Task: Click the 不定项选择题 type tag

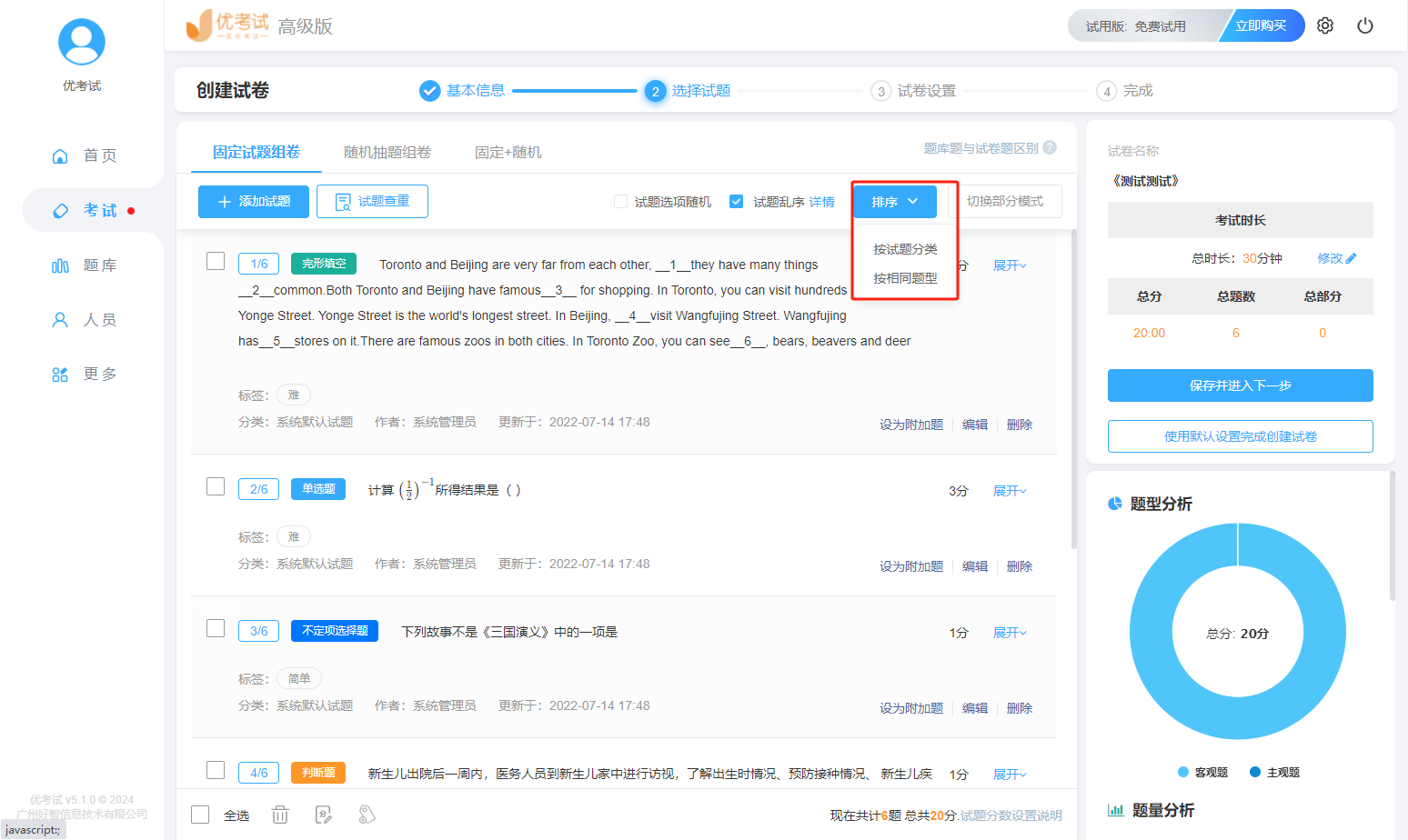Action: (x=335, y=631)
